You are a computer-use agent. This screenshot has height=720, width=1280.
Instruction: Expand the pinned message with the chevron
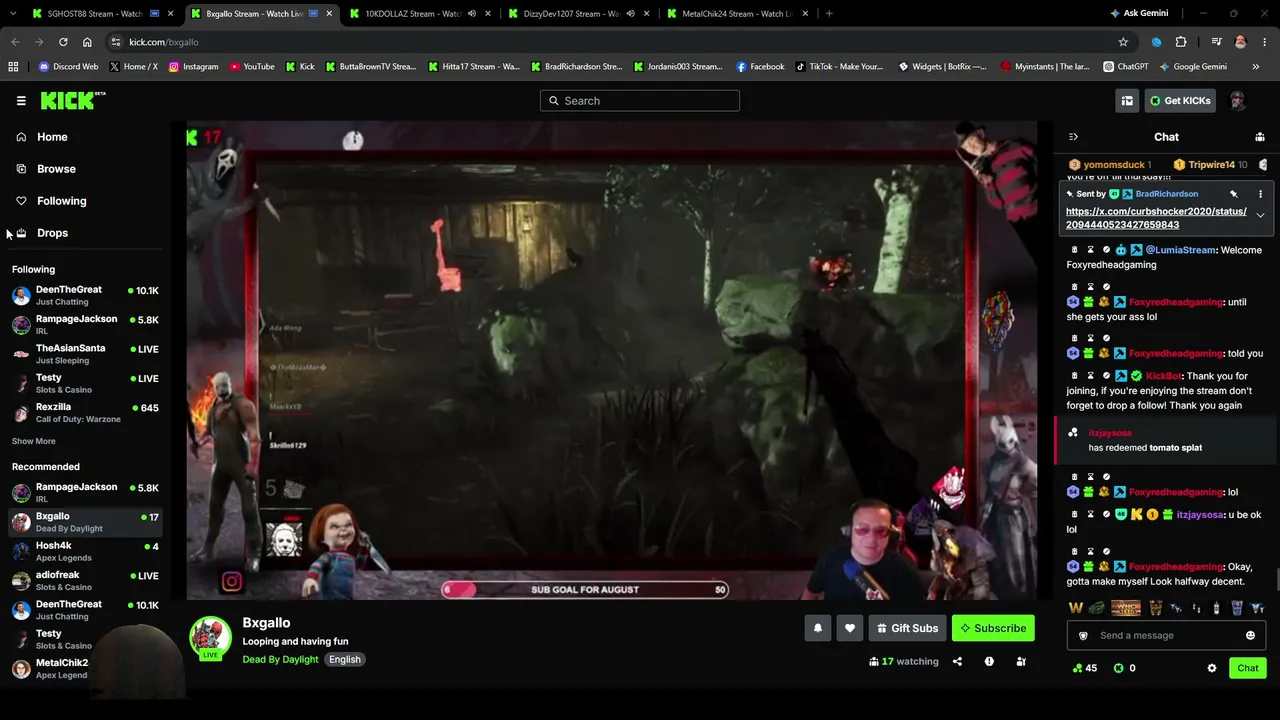pyautogui.click(x=1260, y=215)
